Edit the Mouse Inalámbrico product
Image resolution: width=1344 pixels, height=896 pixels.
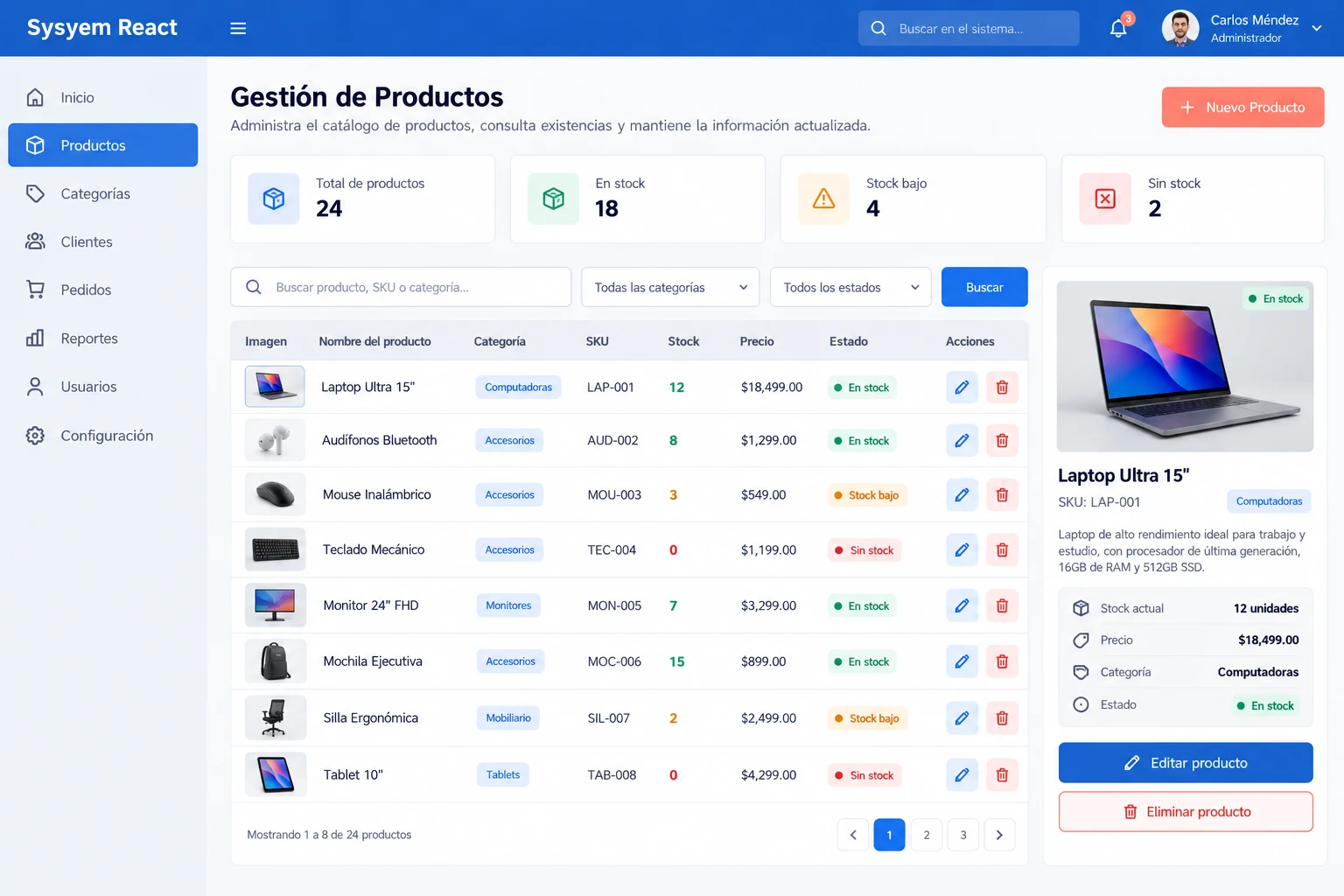coord(962,495)
